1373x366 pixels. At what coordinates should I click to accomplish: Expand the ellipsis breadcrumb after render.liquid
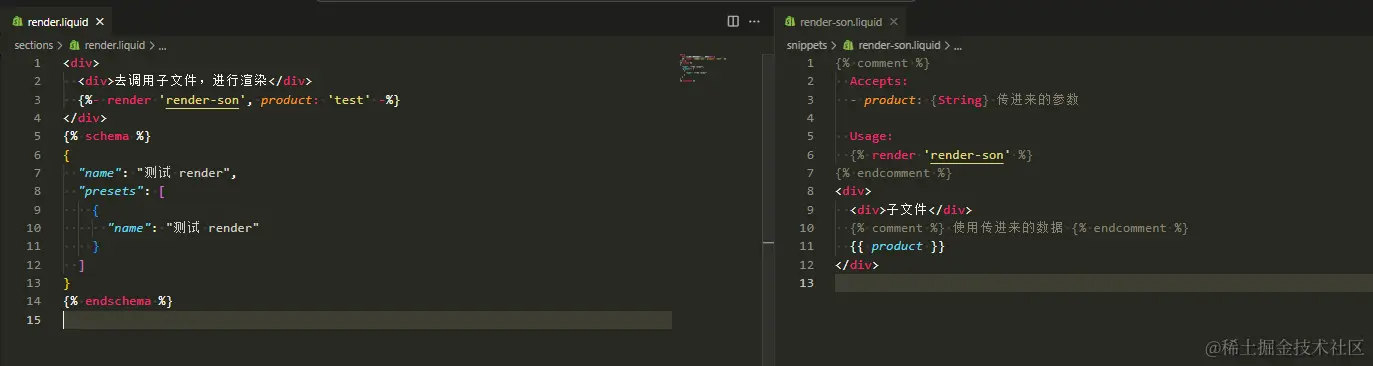click(x=163, y=45)
